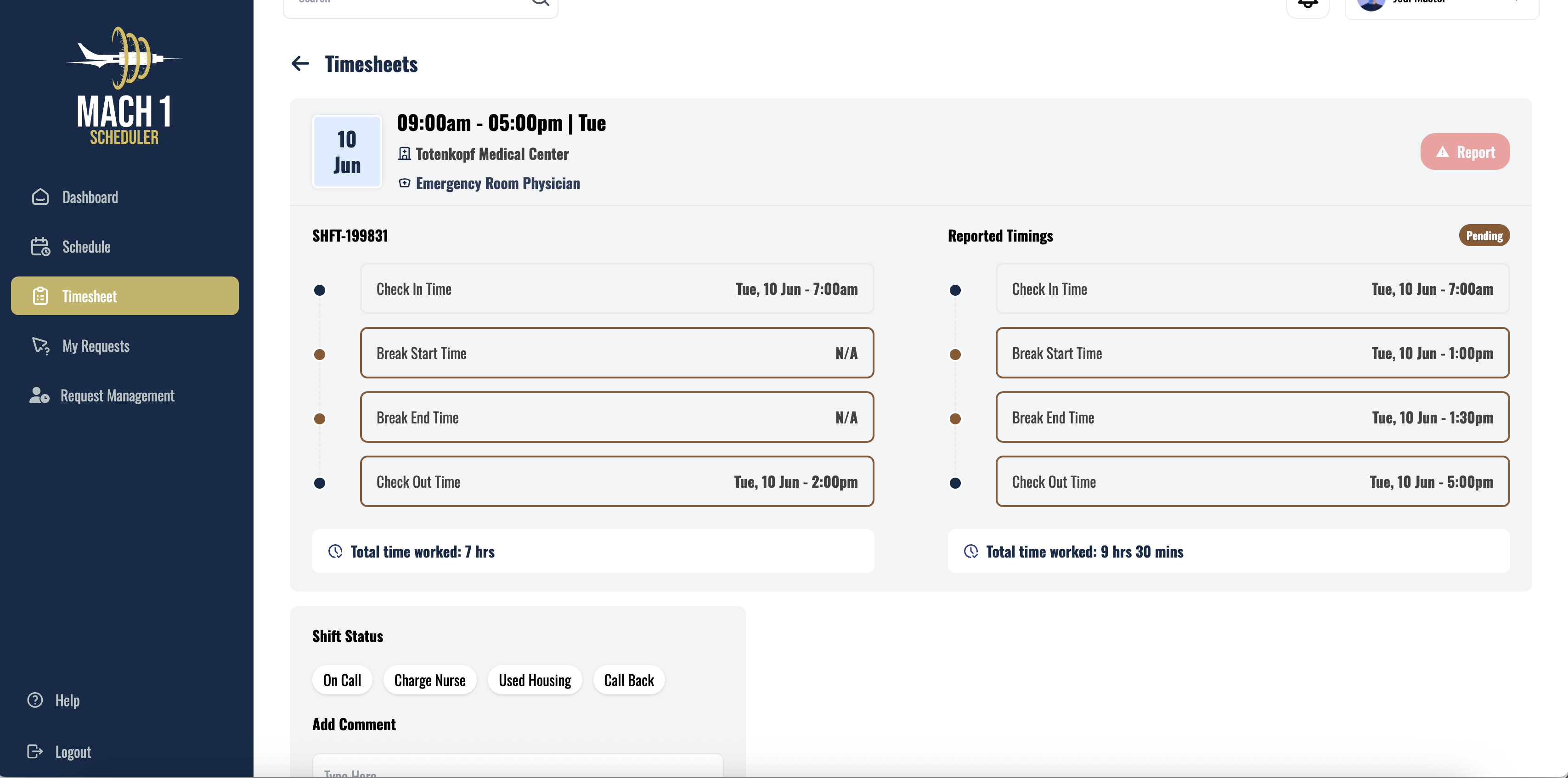Click the Timesheet clipboard icon
1568x778 pixels.
pos(39,296)
